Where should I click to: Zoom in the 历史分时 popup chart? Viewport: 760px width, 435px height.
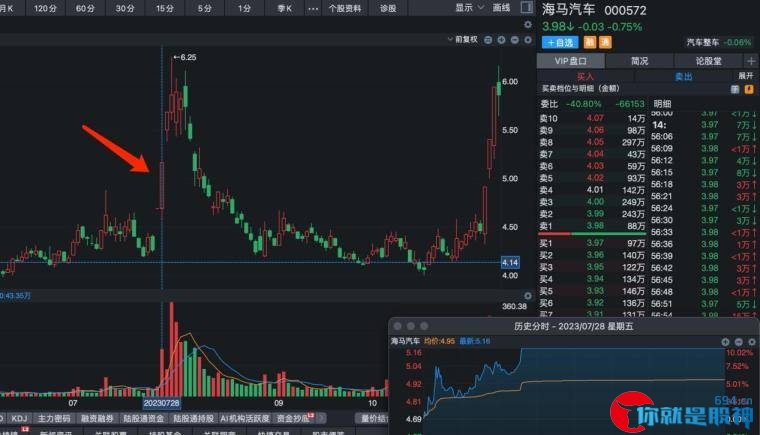click(725, 342)
